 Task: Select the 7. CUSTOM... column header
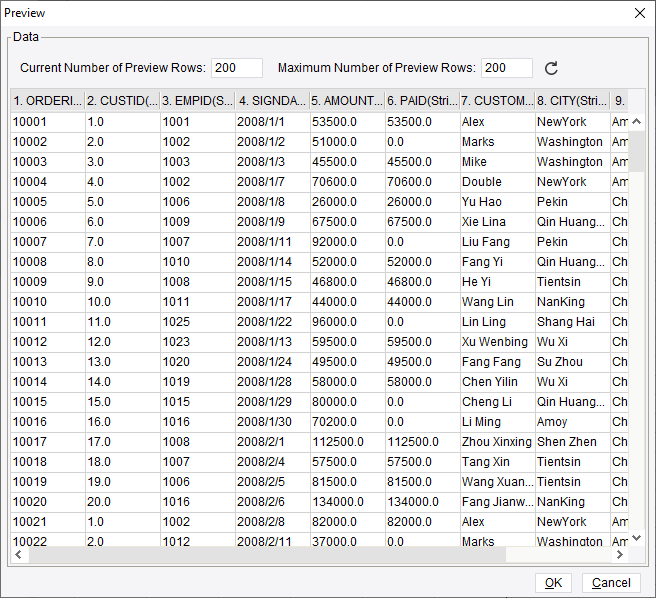497,101
